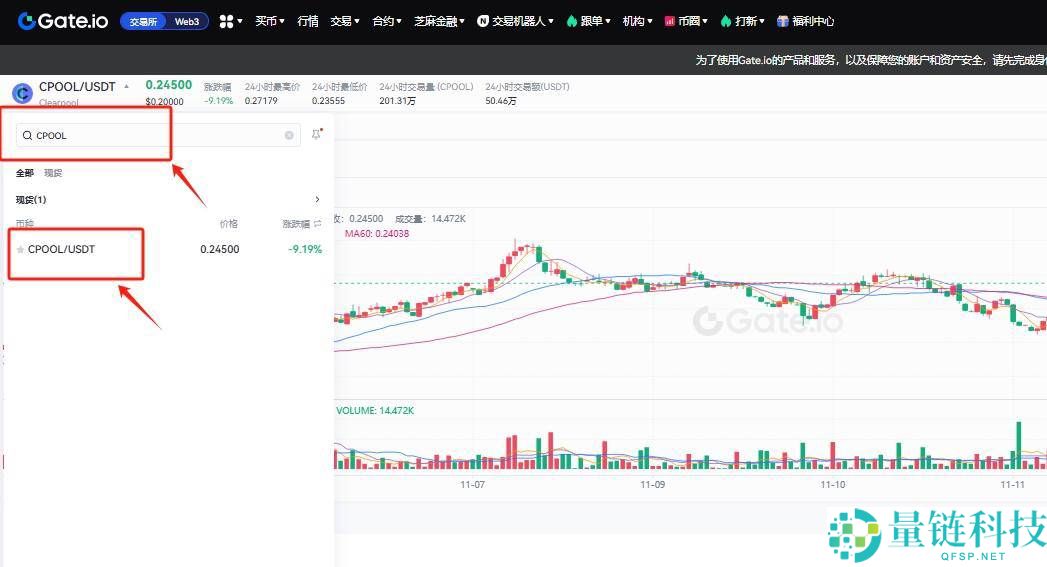Select the CPOOL/USDT result row
The image size is (1047, 567).
pos(168,249)
